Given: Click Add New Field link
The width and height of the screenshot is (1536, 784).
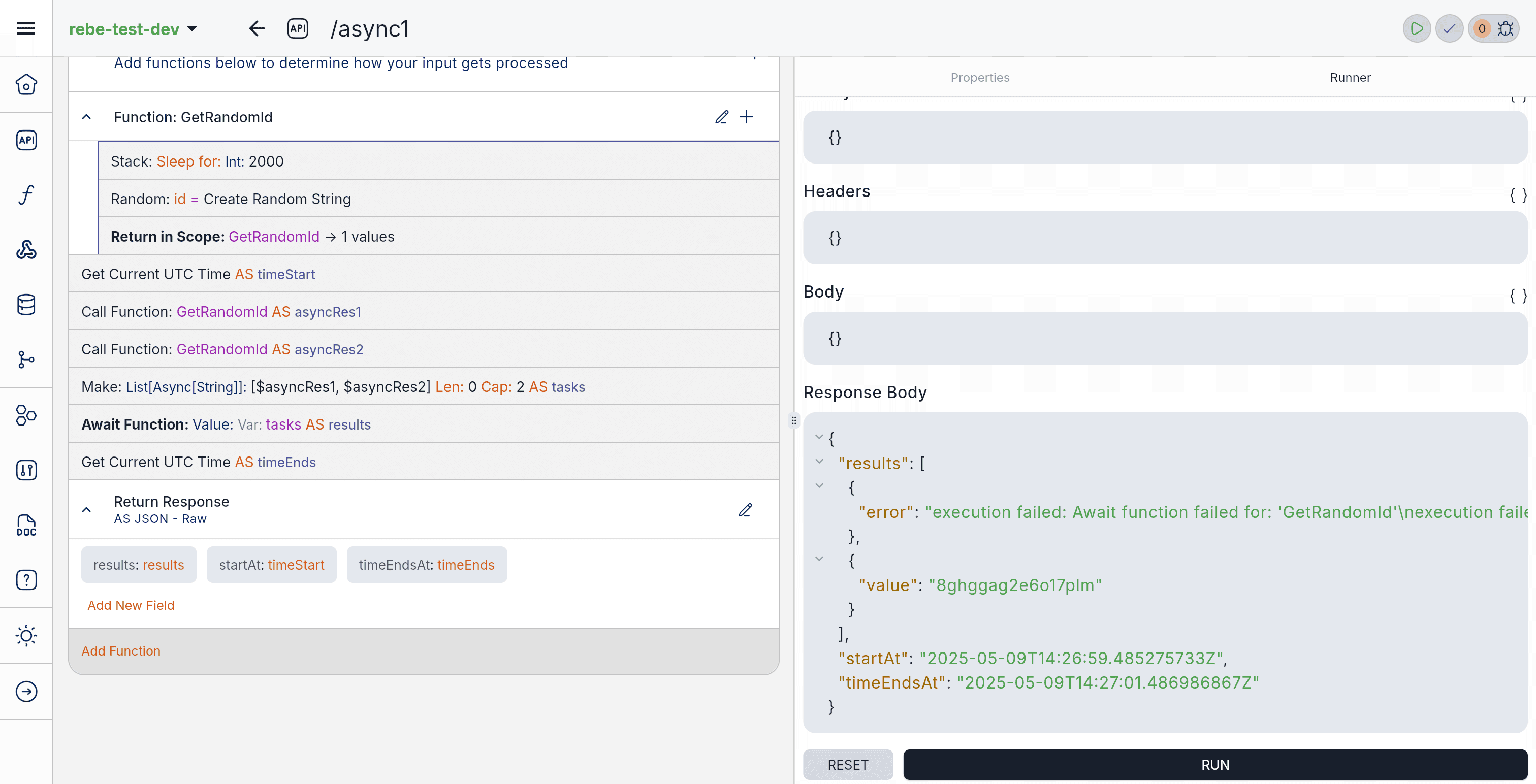Looking at the screenshot, I should [131, 605].
